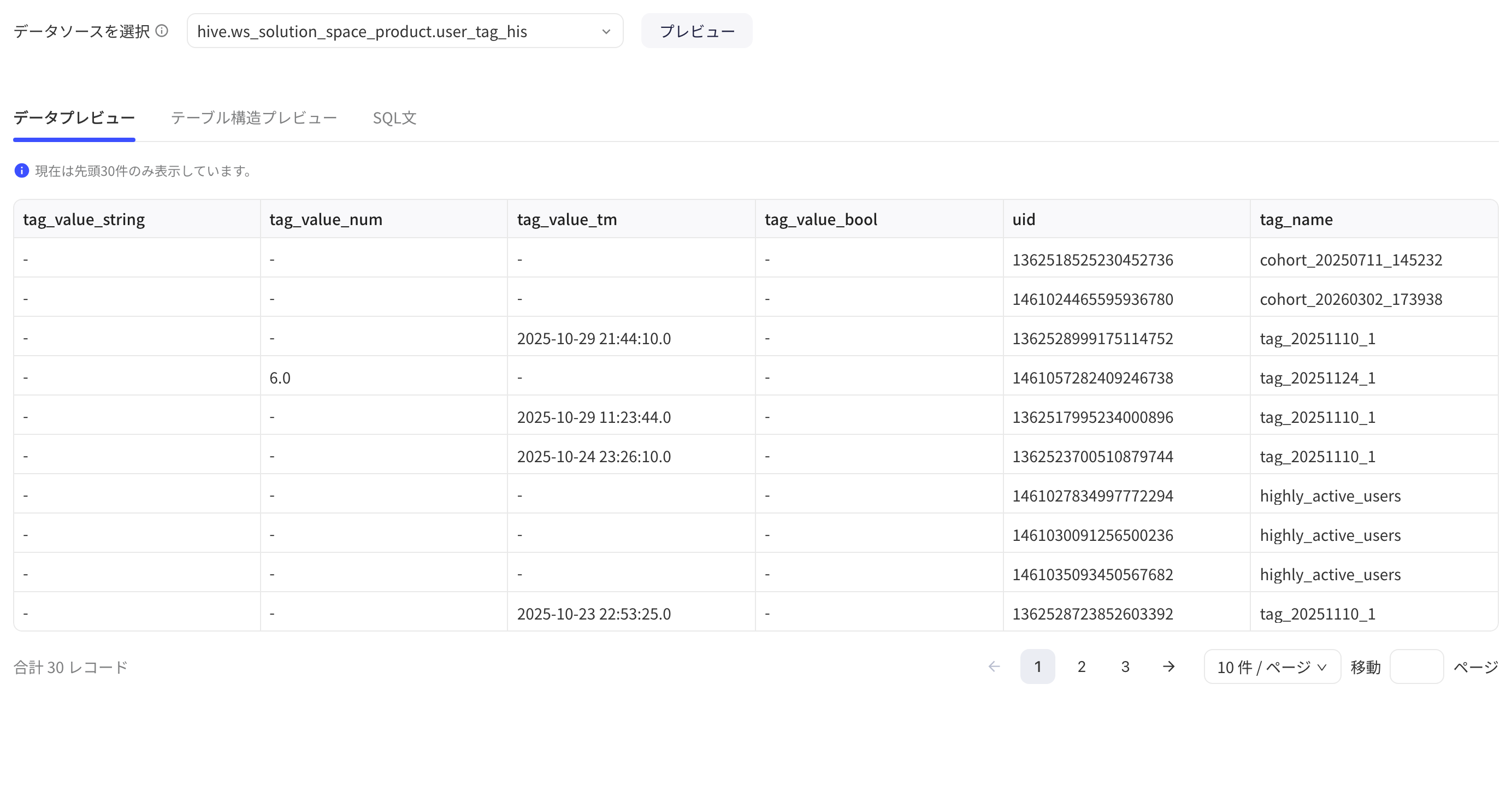
Task: Switch to the データプレビュー tab
Action: pyautogui.click(x=74, y=117)
